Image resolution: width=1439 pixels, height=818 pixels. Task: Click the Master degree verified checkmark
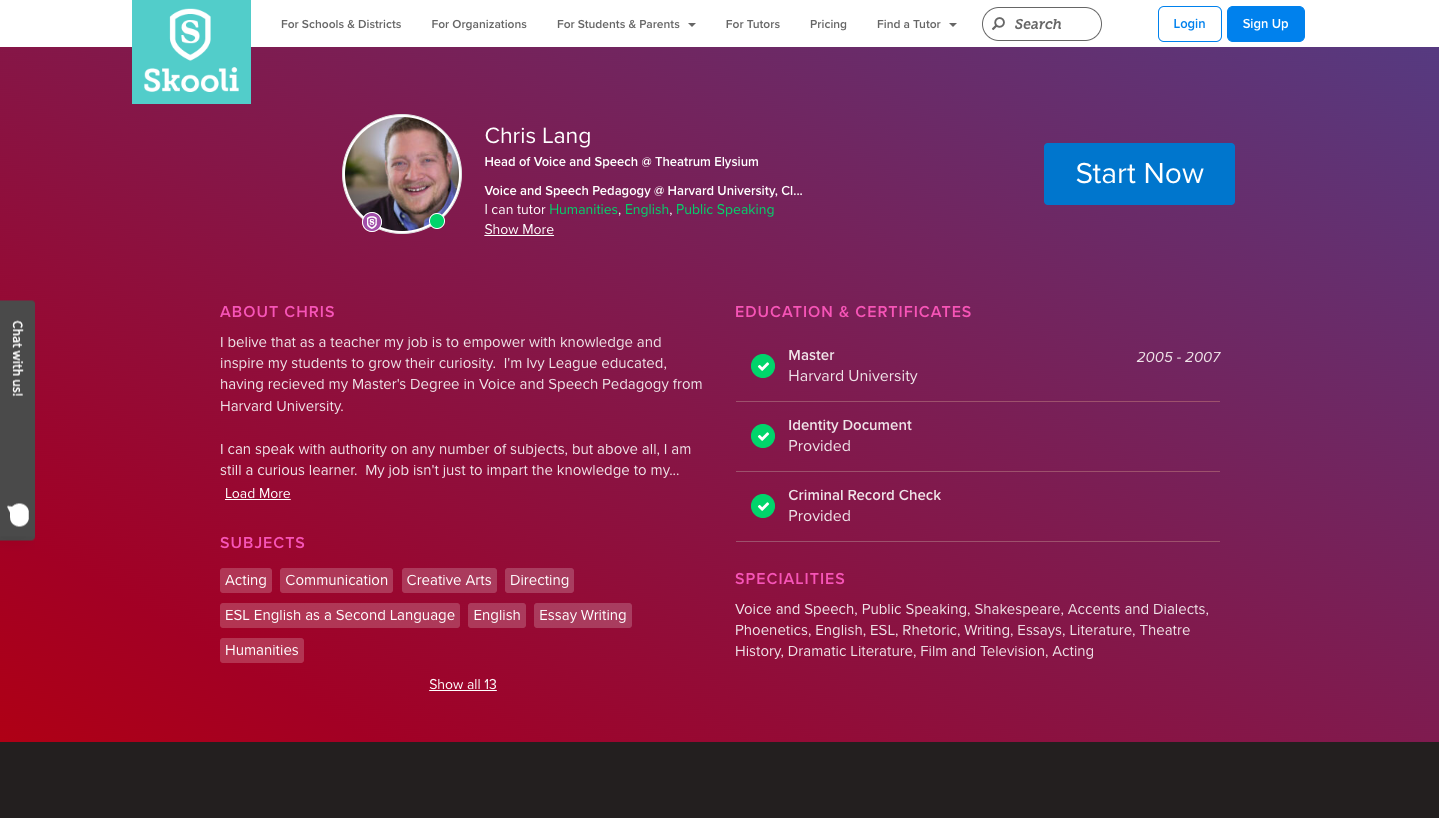[763, 366]
